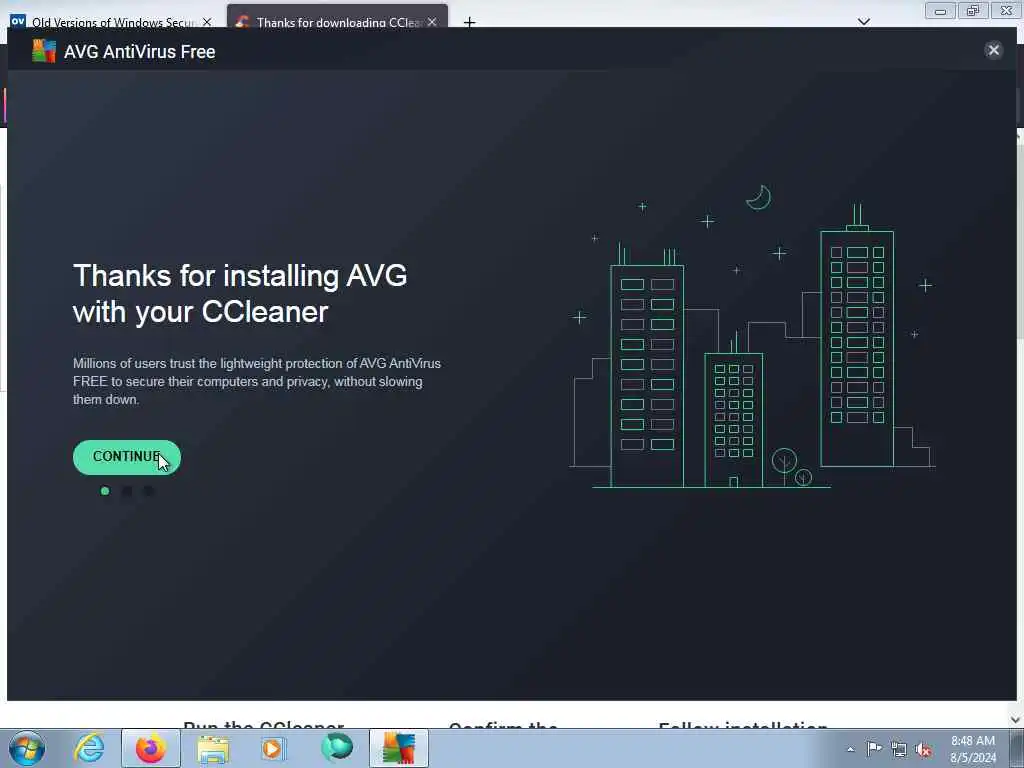This screenshot has width=1024, height=768.
Task: Minimize the browser window
Action: pos(940,11)
